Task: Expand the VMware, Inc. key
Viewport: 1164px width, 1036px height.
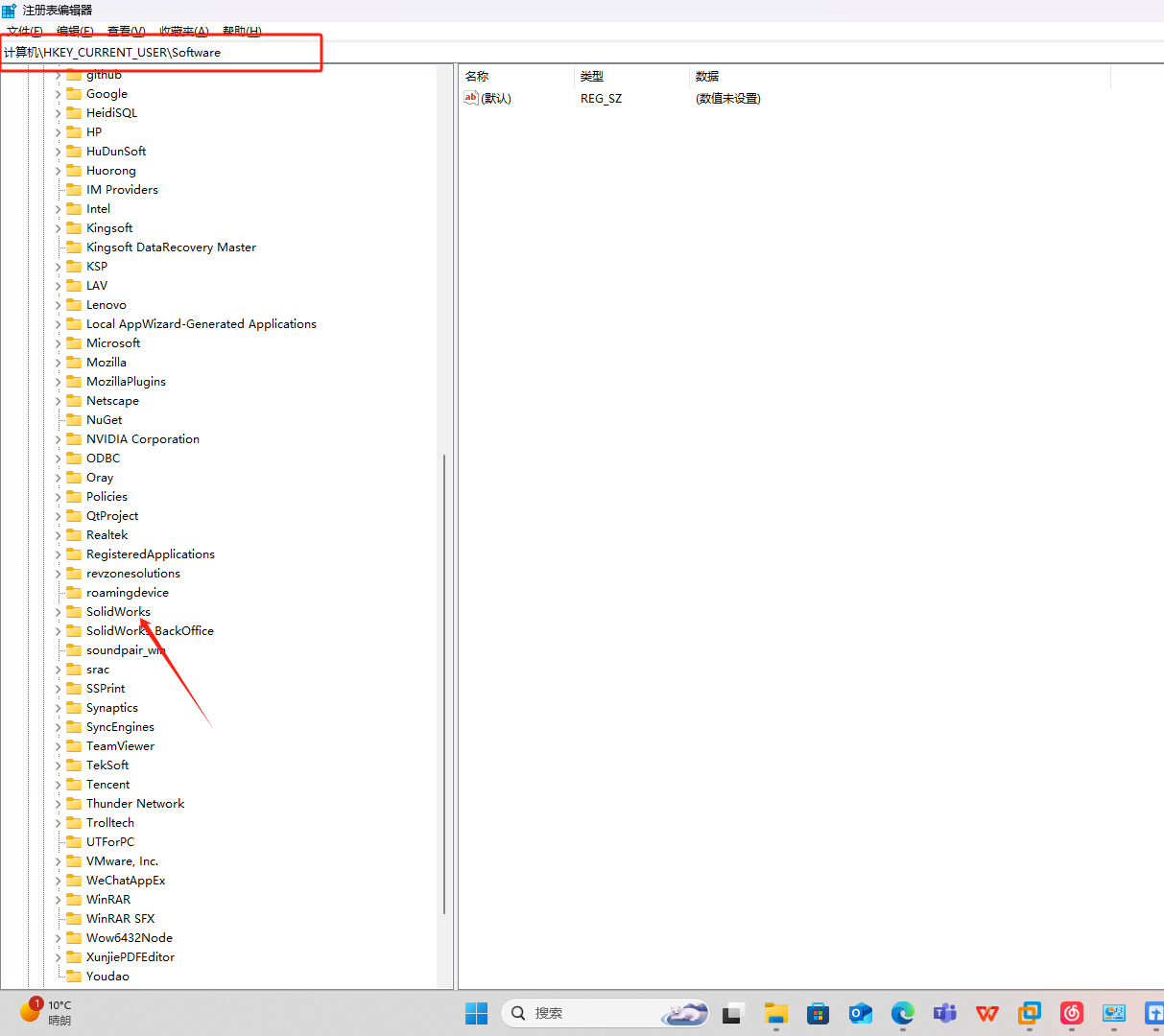Action: [58, 861]
